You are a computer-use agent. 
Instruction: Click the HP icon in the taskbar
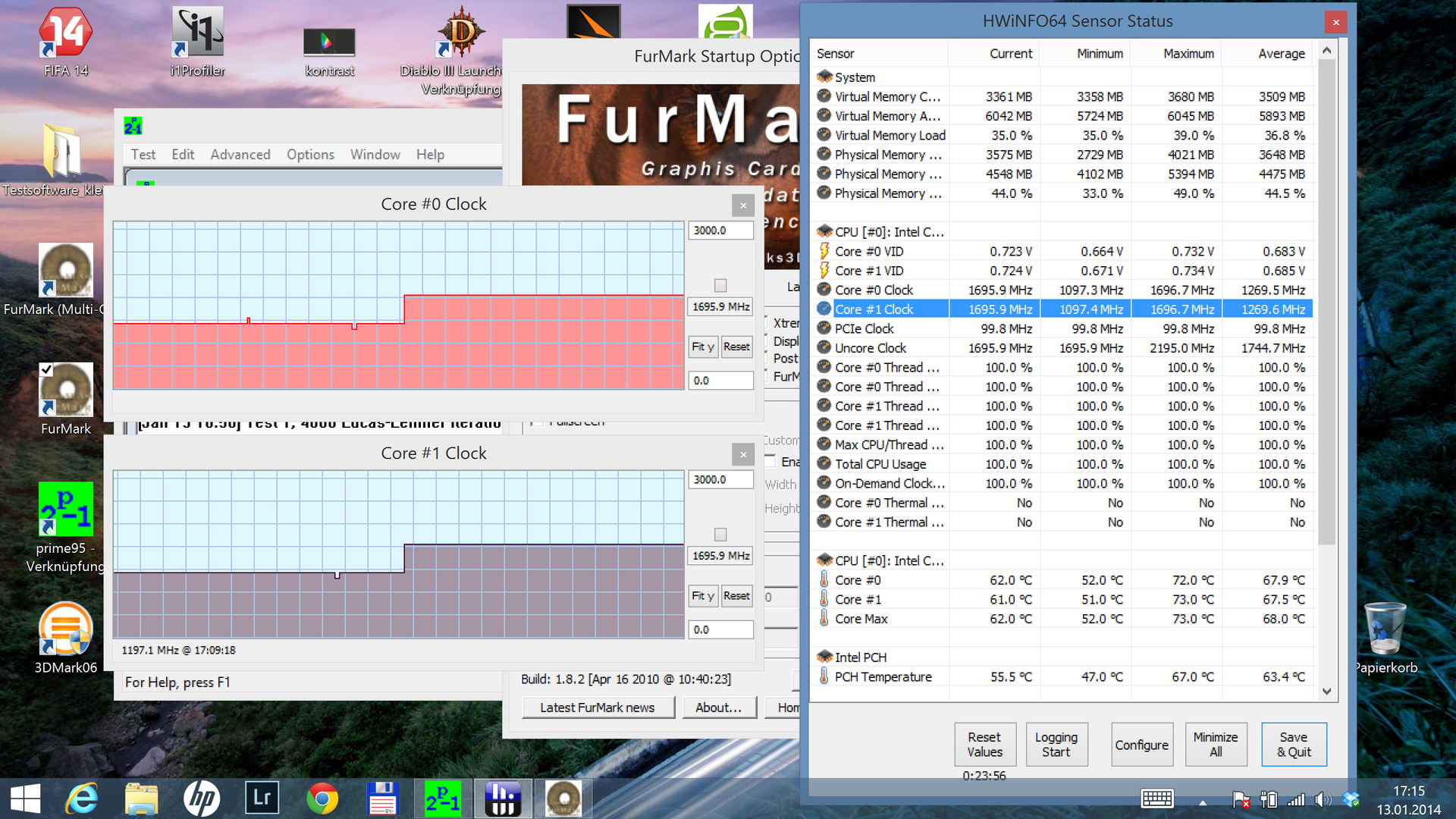point(201,799)
